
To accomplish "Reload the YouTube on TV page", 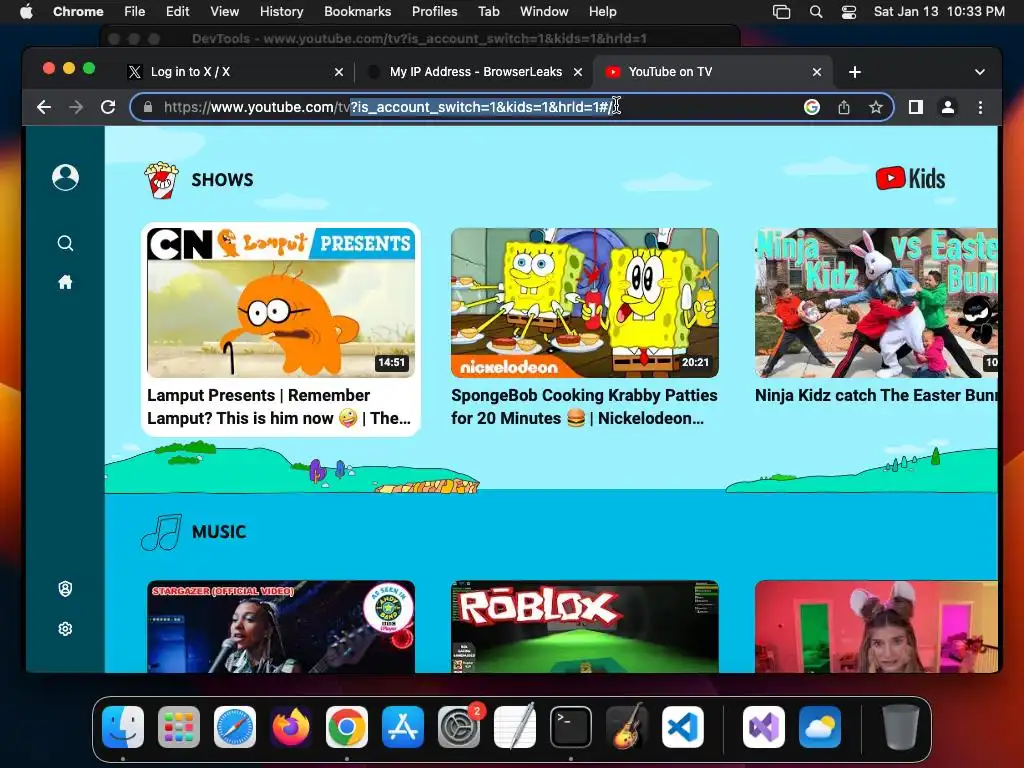I will tap(108, 107).
